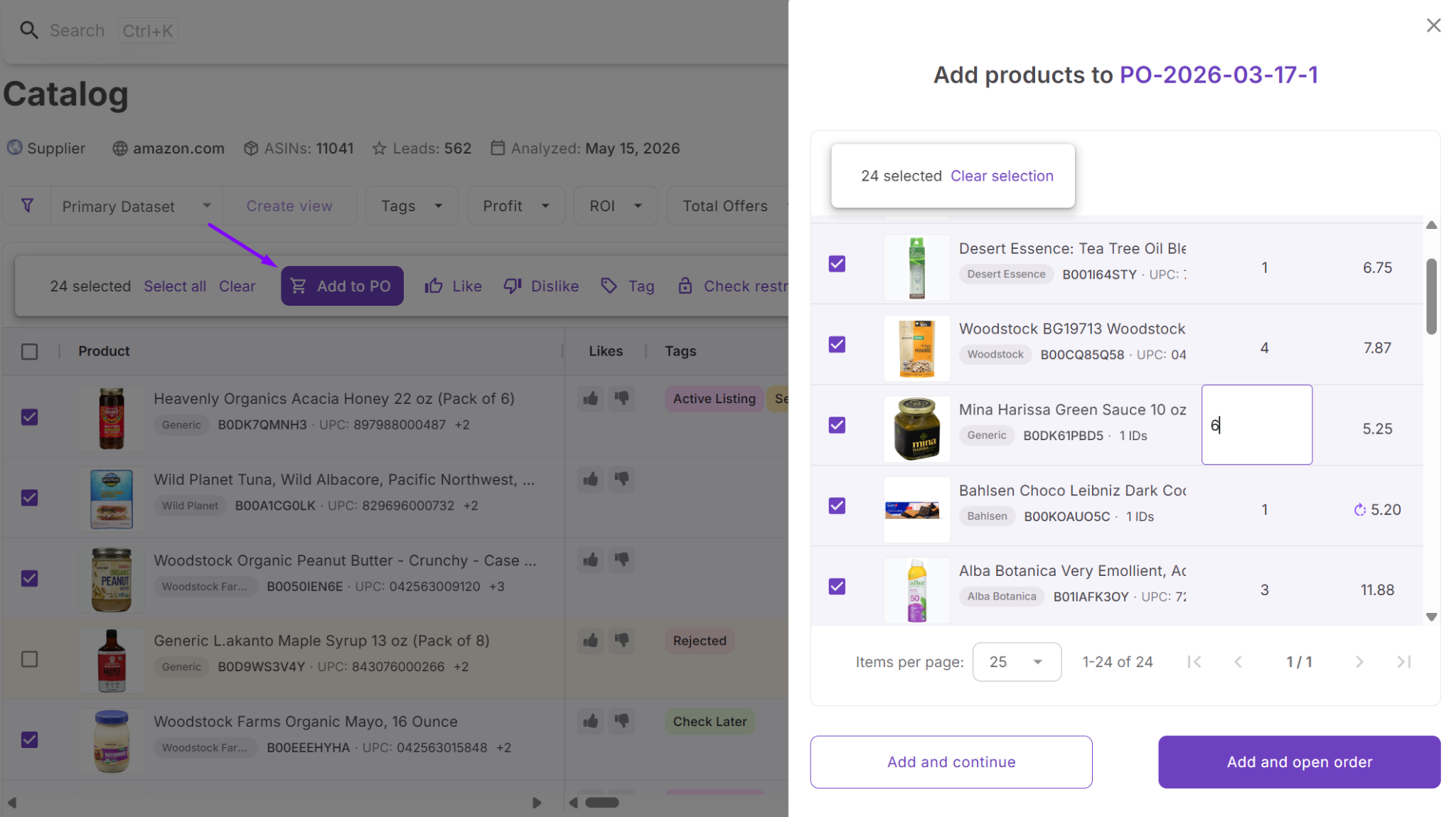Viewport: 1456px width, 817px height.
Task: Uncheck Woodstock Organic Peanut Butter row
Action: (x=29, y=579)
